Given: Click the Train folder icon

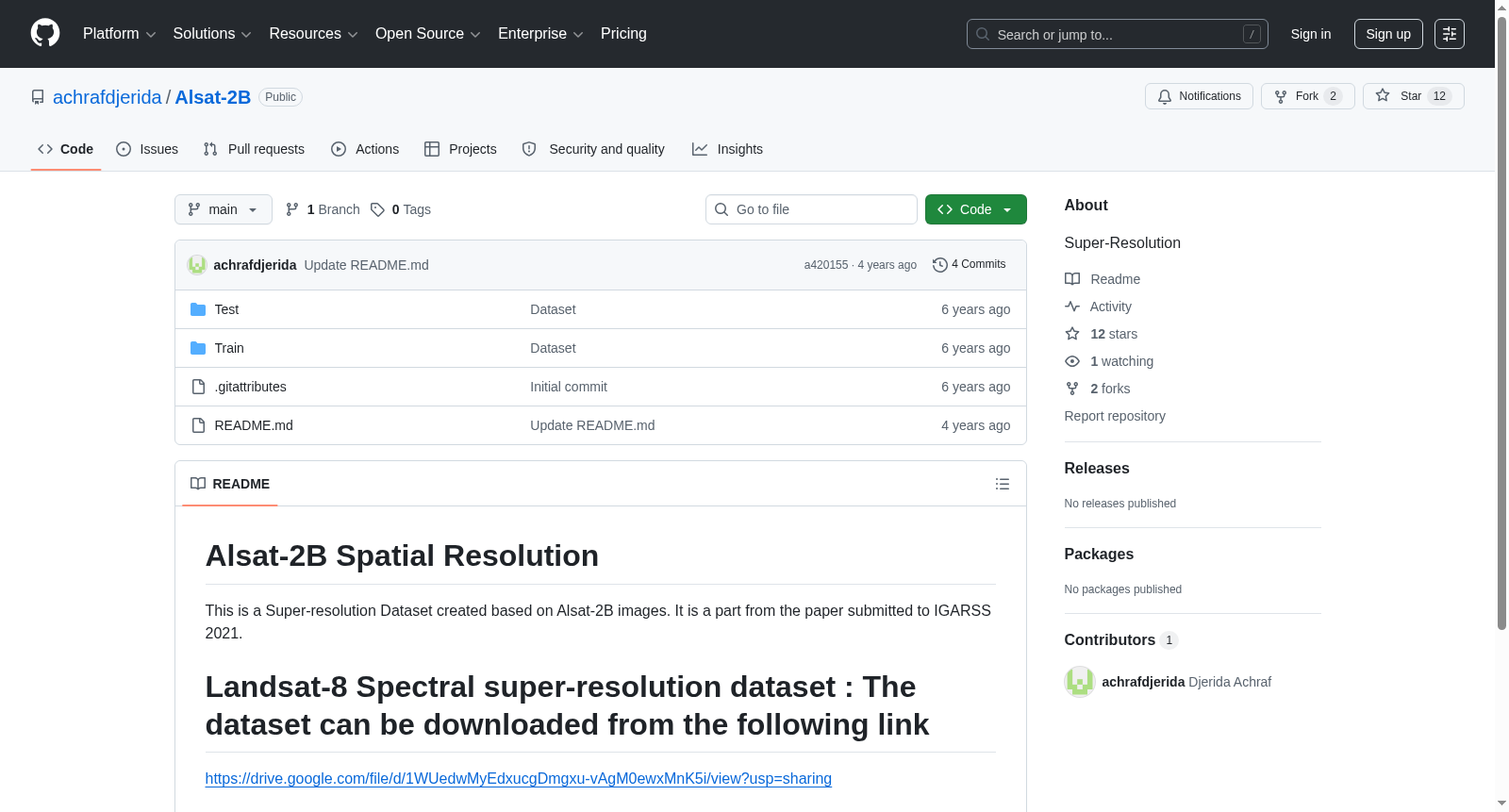Looking at the screenshot, I should coord(198,348).
